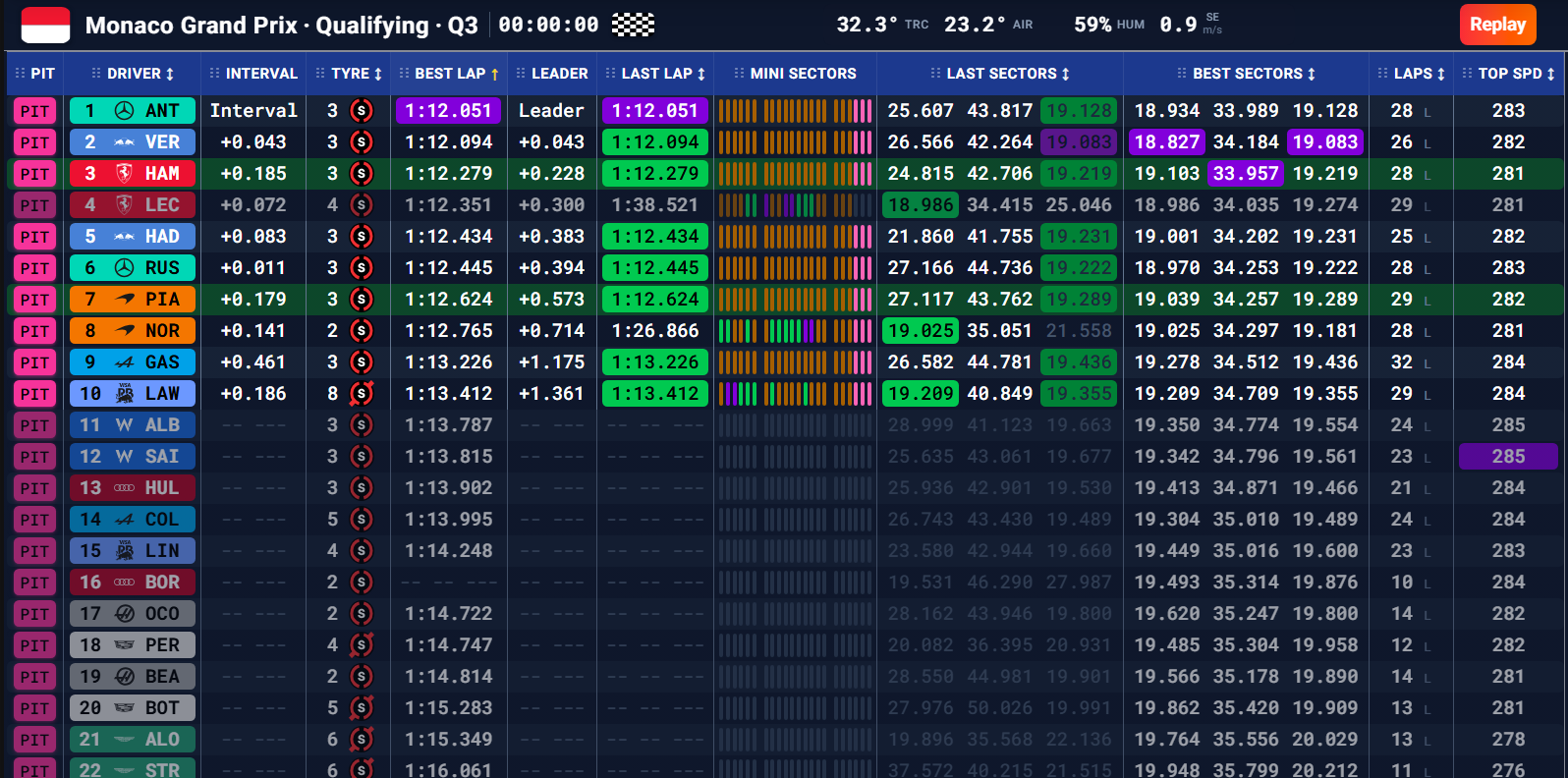
Task: Click the PIT badge in HAM's row
Action: point(35,174)
